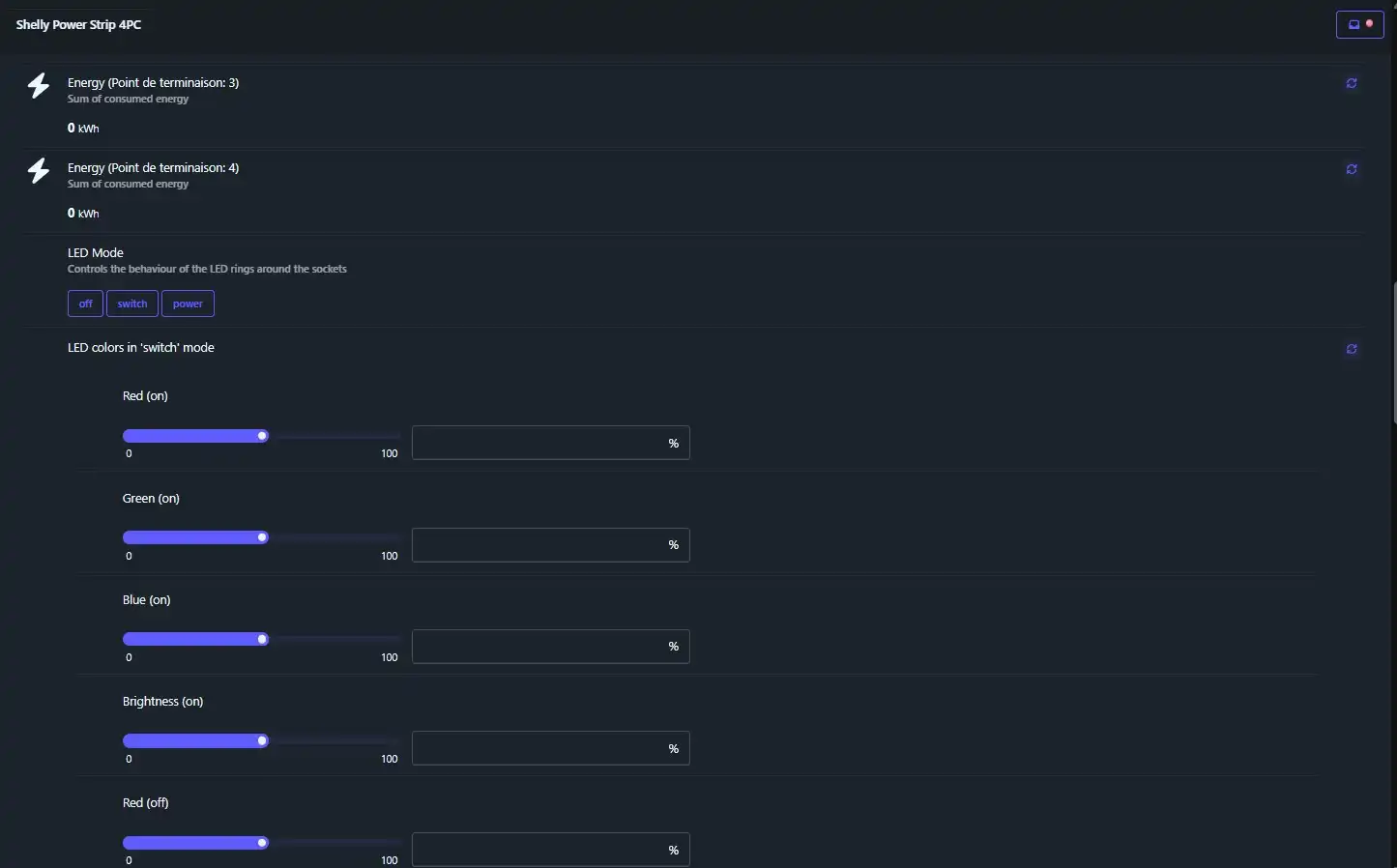Viewport: 1397px width, 868px height.
Task: Refresh the Energy endpoint 4 value
Action: (1351, 169)
